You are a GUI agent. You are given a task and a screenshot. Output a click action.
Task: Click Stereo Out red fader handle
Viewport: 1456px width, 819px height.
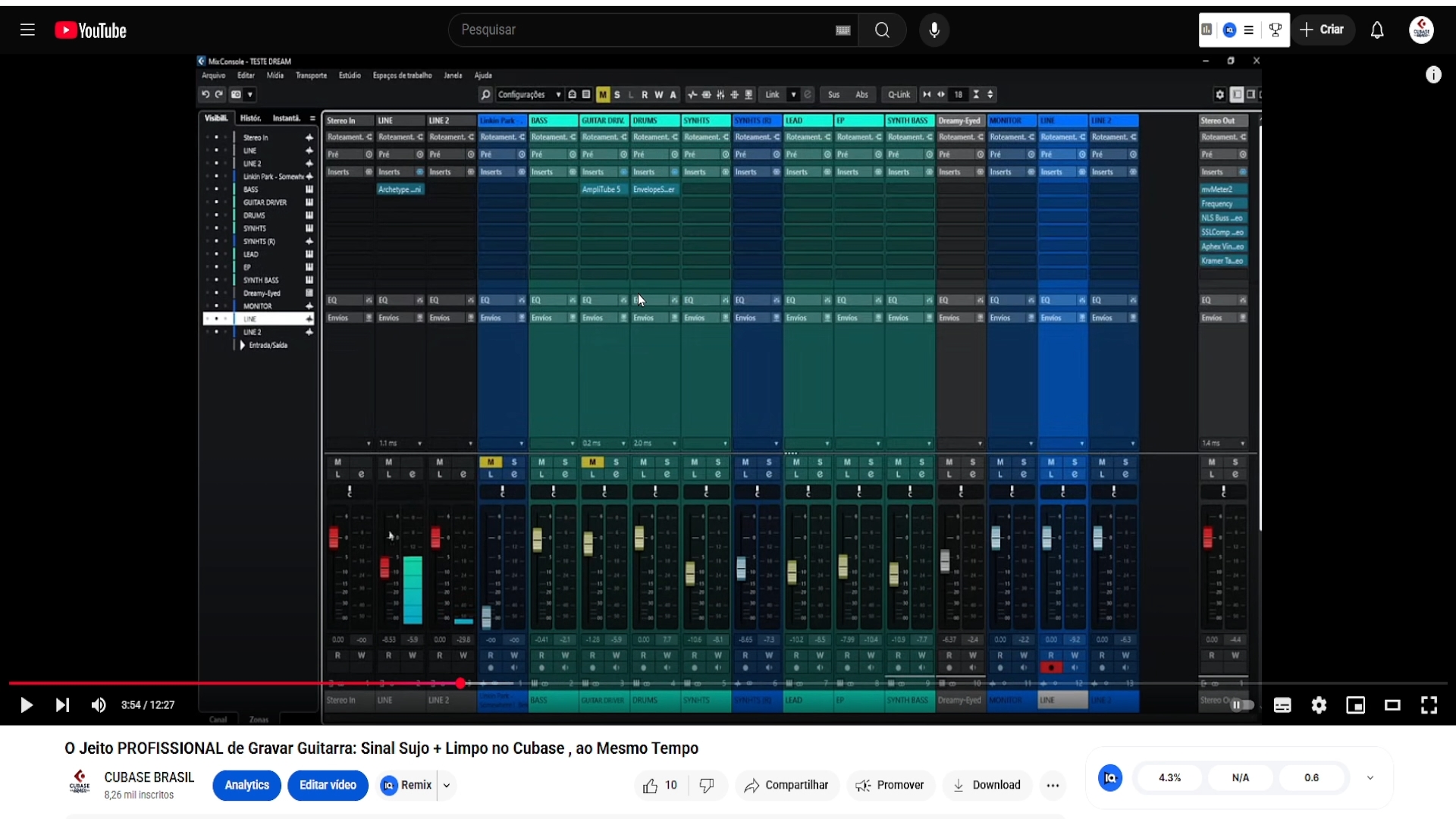tap(1208, 538)
